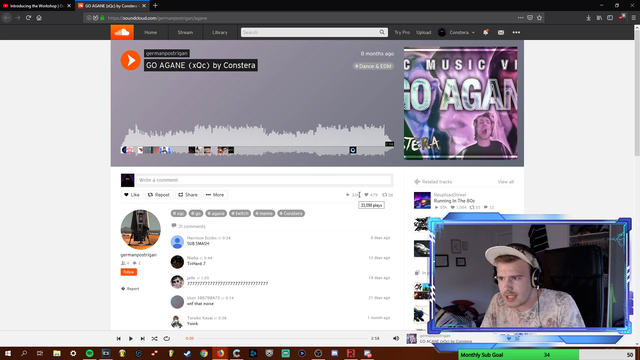Open the Try Pro link
Screen dimensions: 640x360
(402, 32)
